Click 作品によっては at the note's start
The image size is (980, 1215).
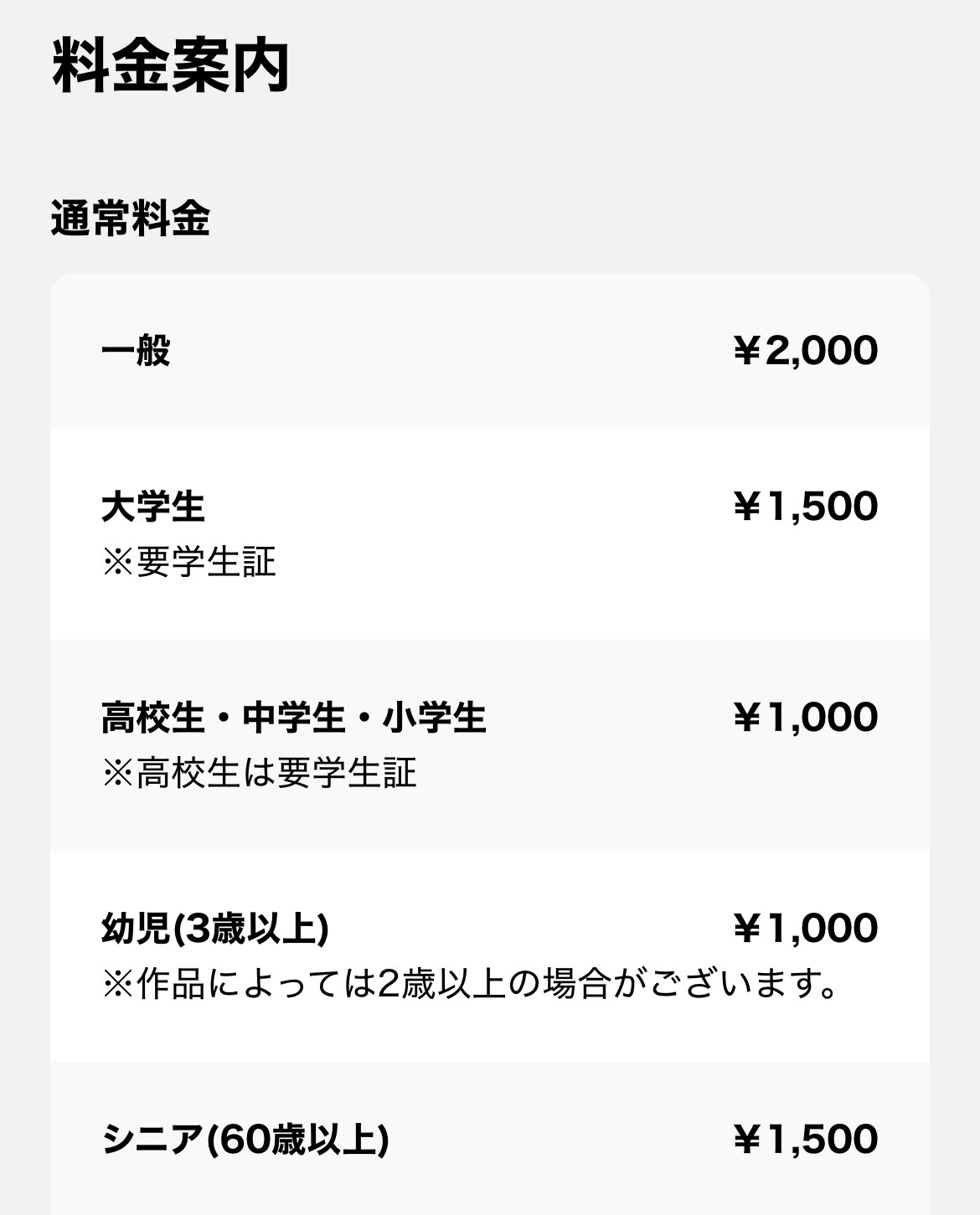point(257,984)
